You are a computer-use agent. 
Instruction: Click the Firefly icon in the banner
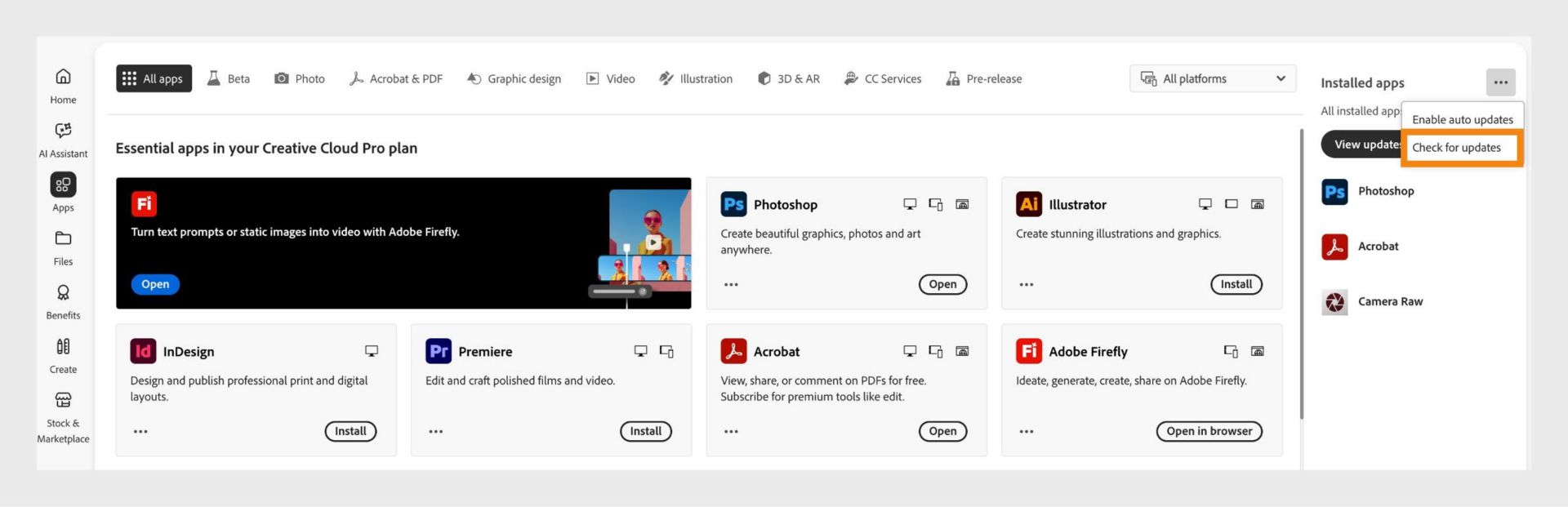click(144, 203)
